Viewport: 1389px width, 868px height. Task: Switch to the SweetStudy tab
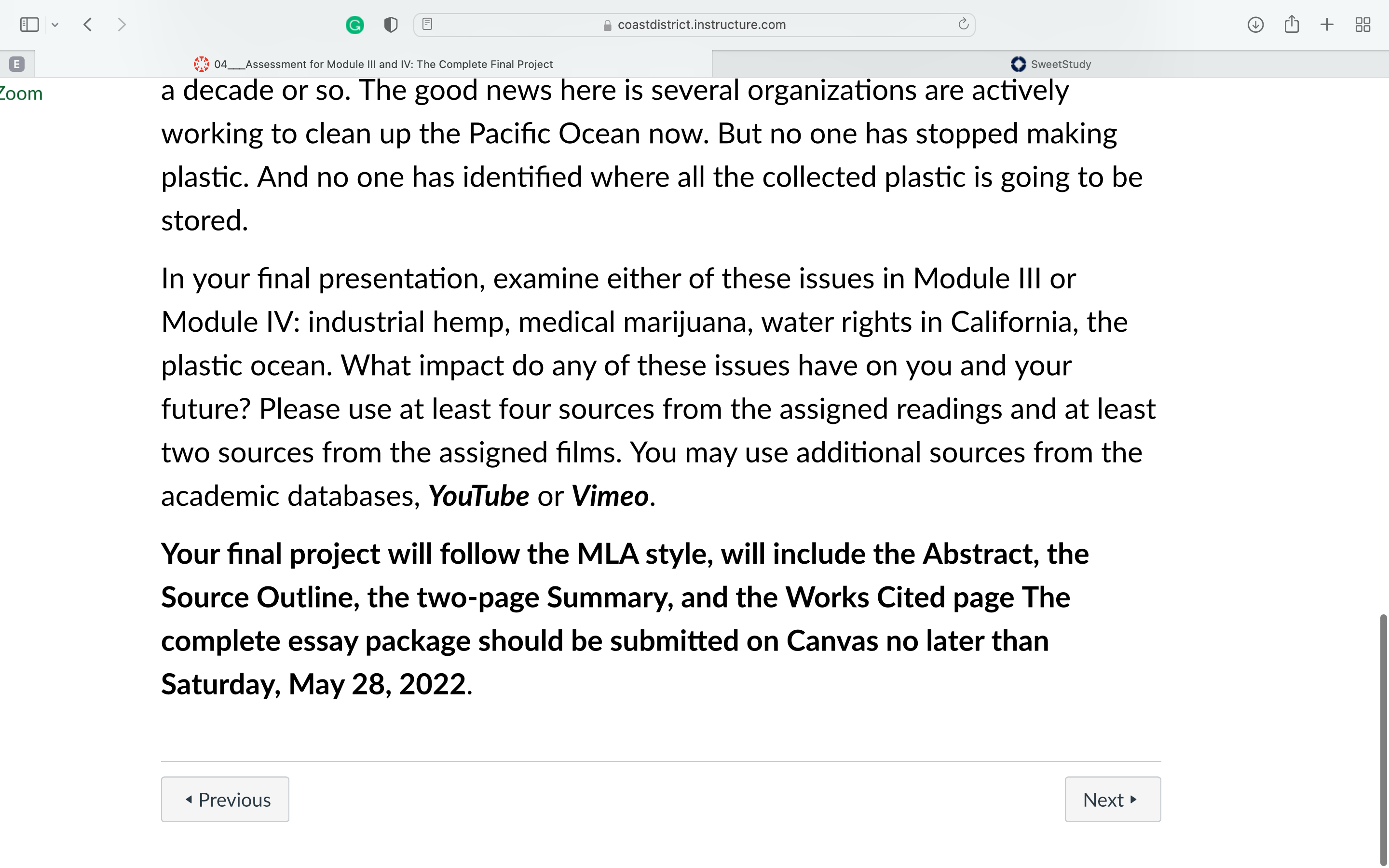click(1050, 64)
